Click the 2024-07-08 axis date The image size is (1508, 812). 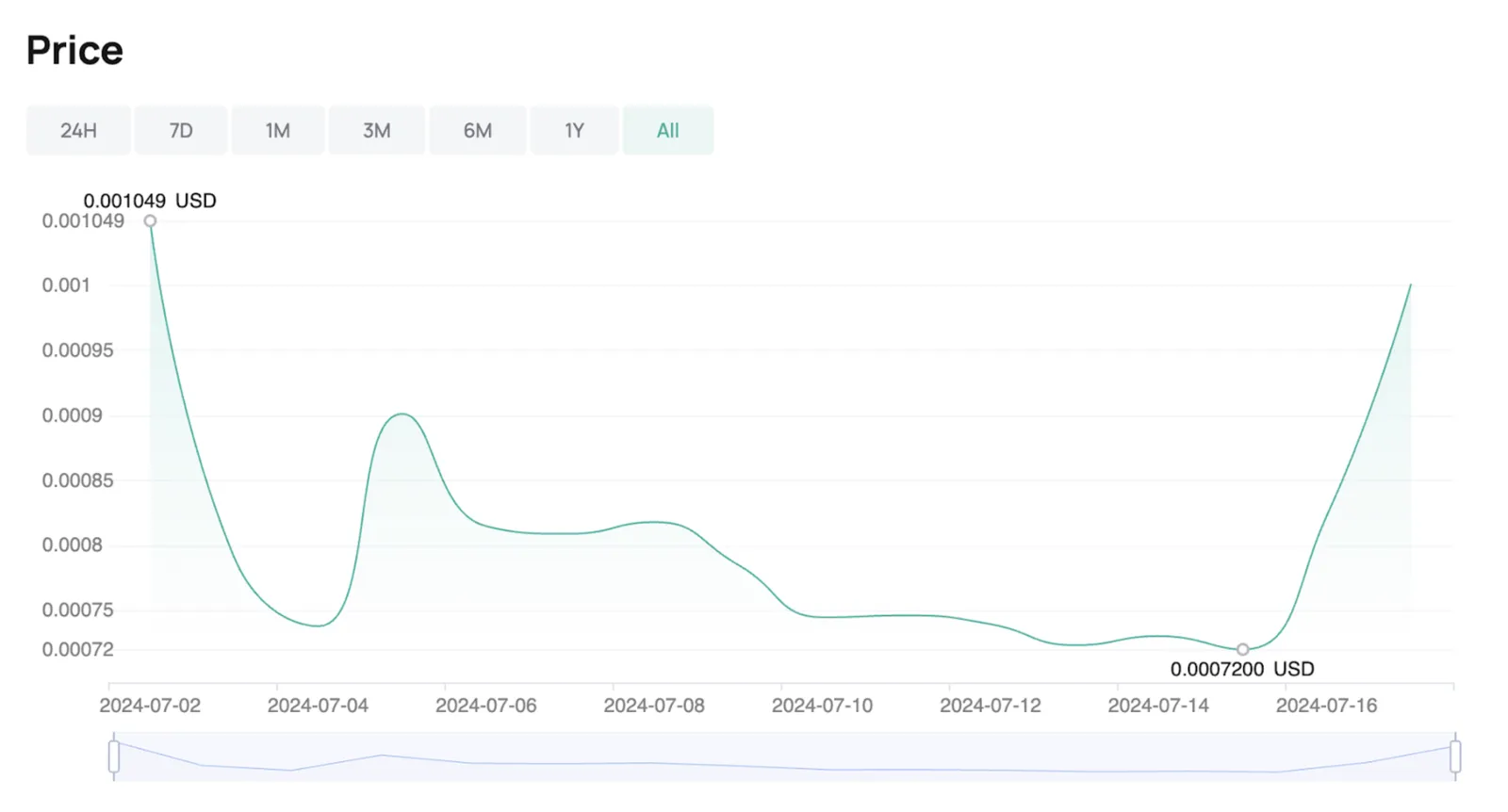(654, 706)
